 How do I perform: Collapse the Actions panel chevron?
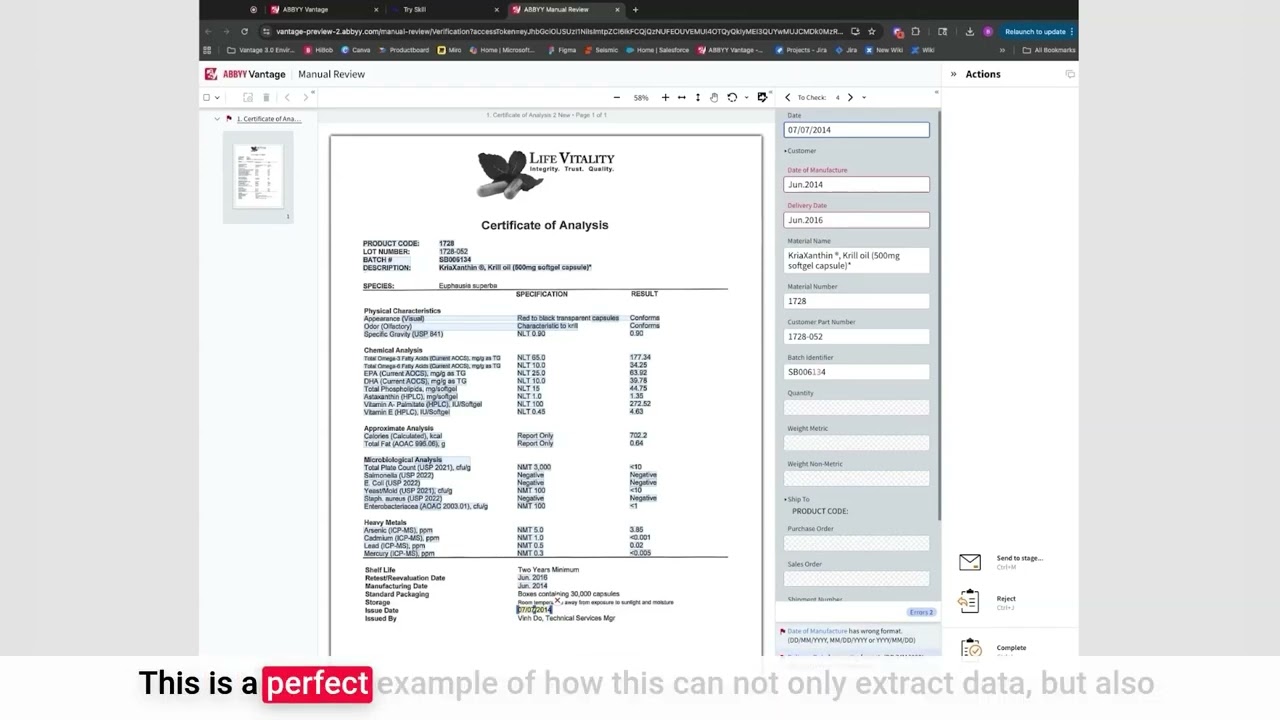tap(953, 74)
